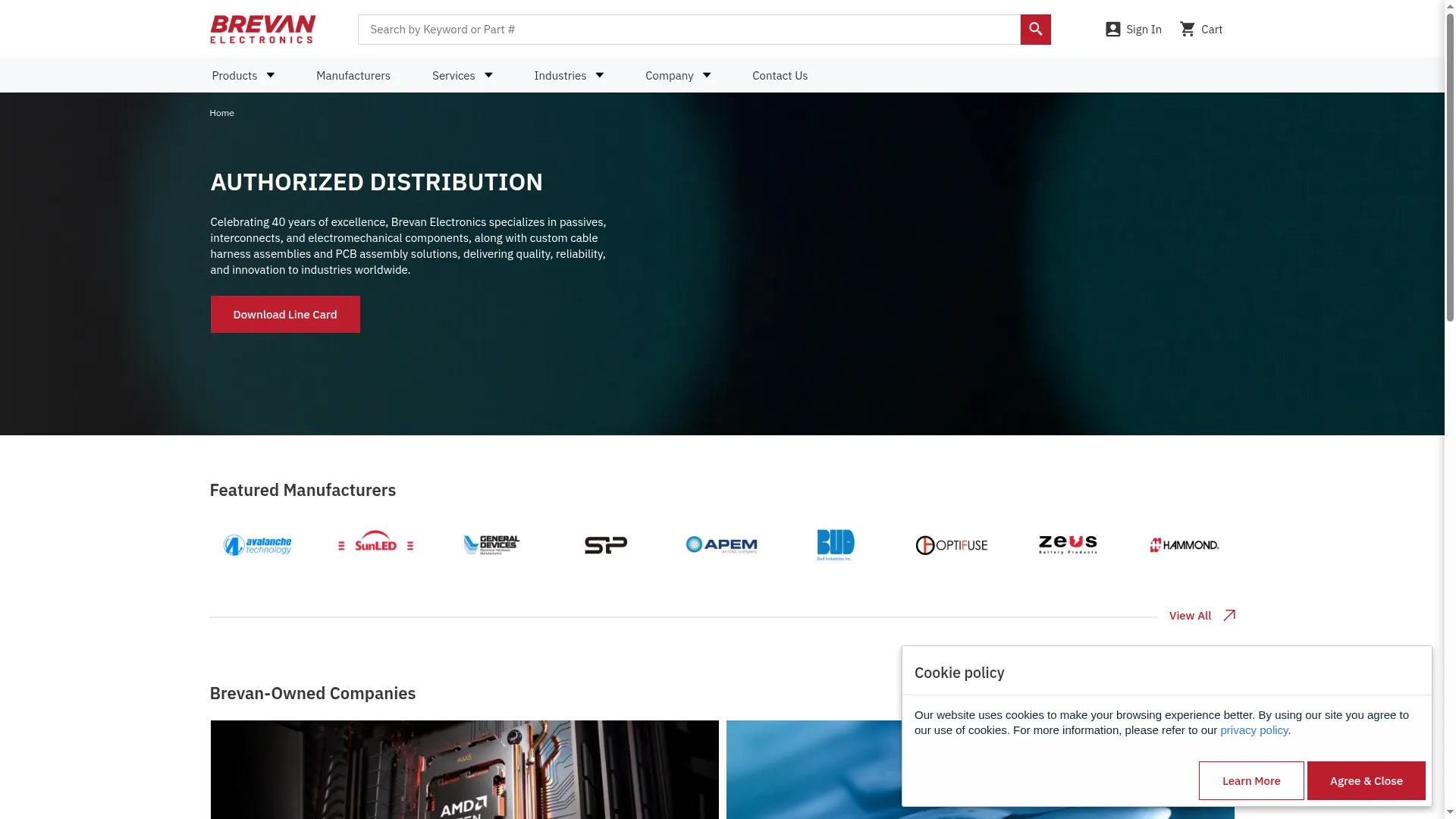Click the Featured Manufacturers heading
Screen dimensions: 1456x819
click(x=303, y=490)
